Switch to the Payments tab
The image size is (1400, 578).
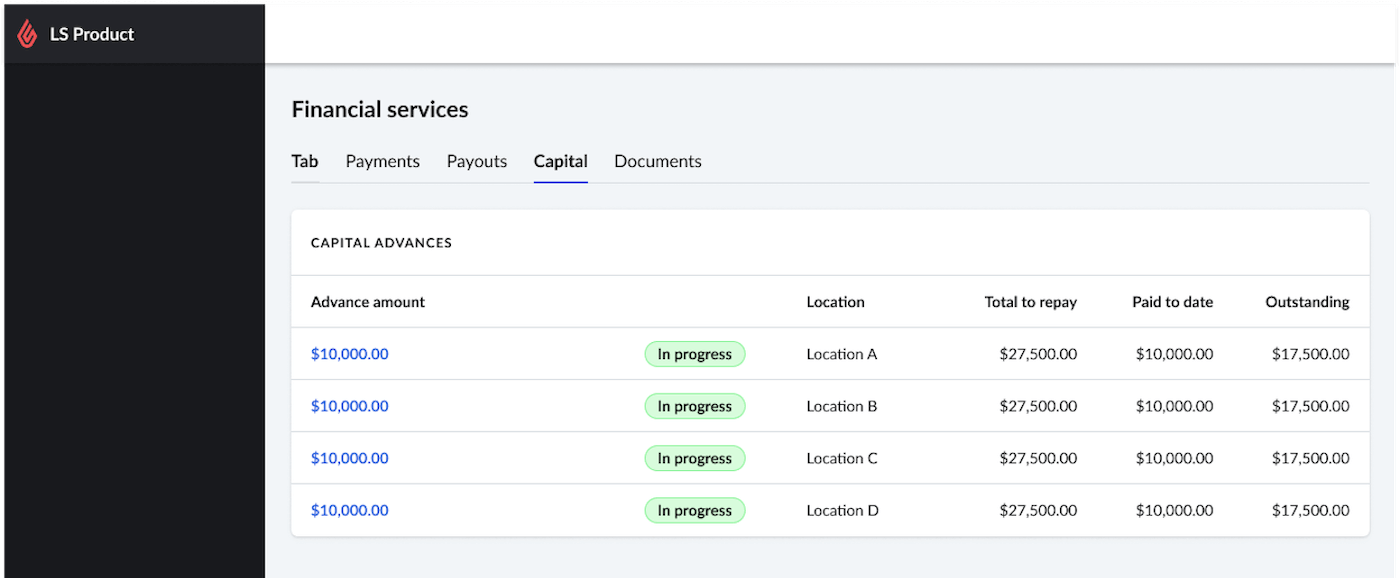click(382, 161)
